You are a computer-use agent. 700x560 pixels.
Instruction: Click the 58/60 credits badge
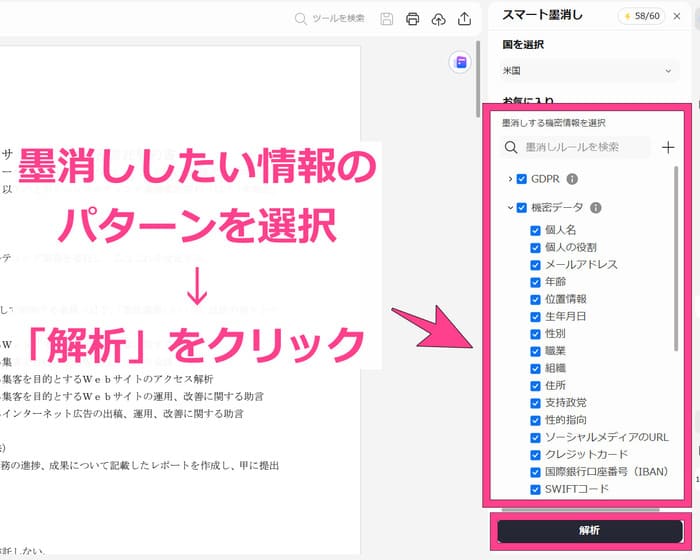pyautogui.click(x=642, y=16)
